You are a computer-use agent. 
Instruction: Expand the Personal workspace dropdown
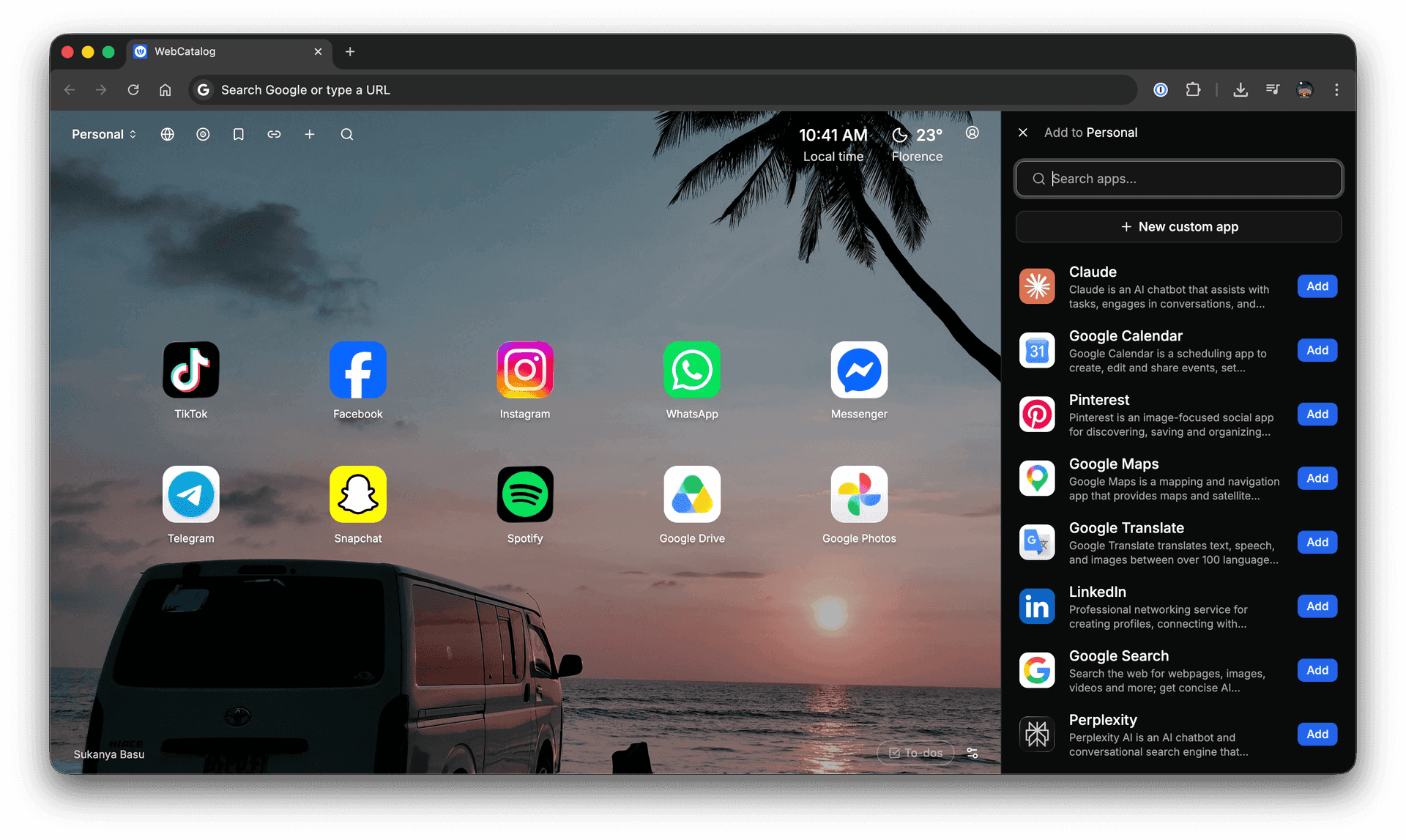pyautogui.click(x=104, y=134)
